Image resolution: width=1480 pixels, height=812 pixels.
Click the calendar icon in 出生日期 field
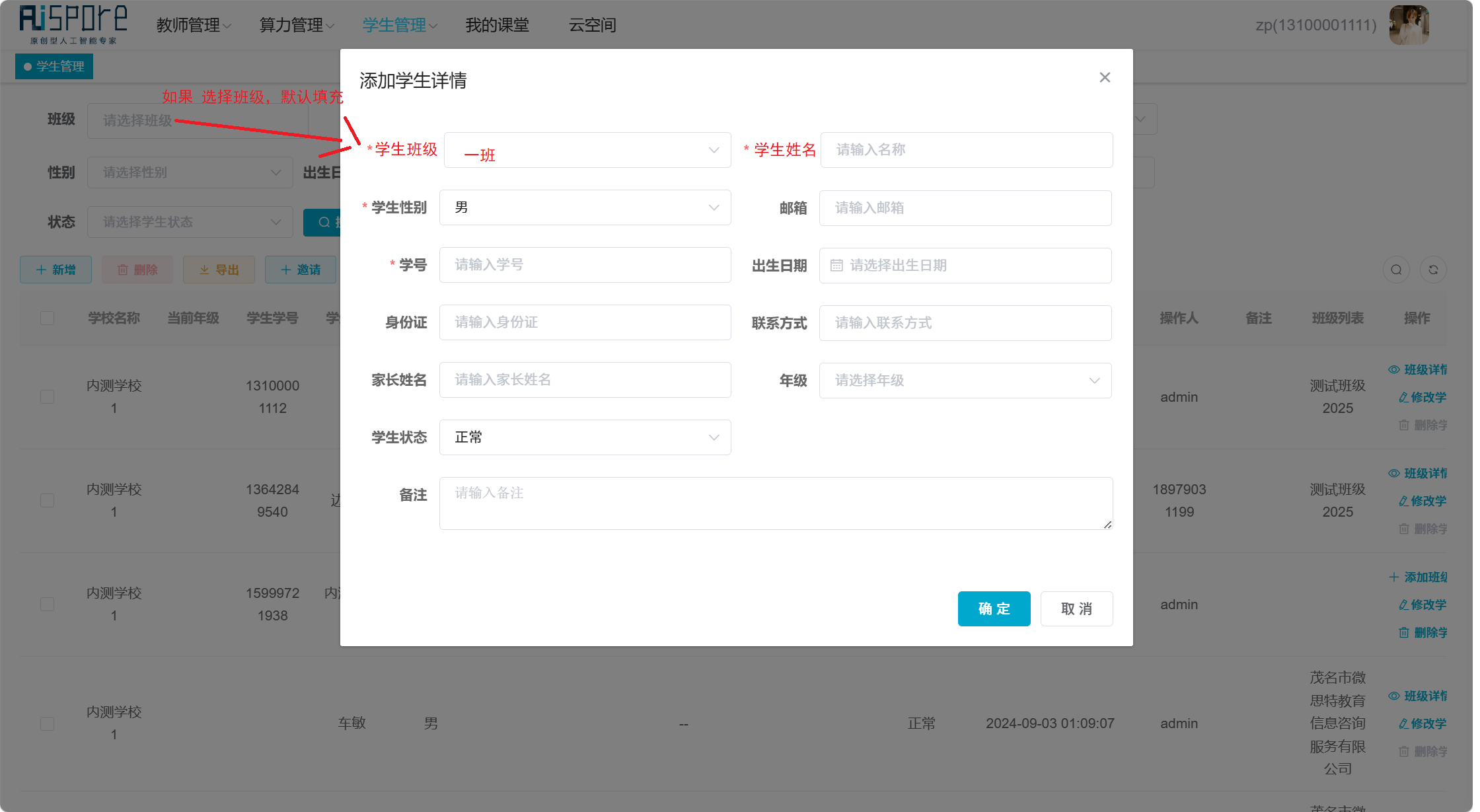[x=836, y=266]
